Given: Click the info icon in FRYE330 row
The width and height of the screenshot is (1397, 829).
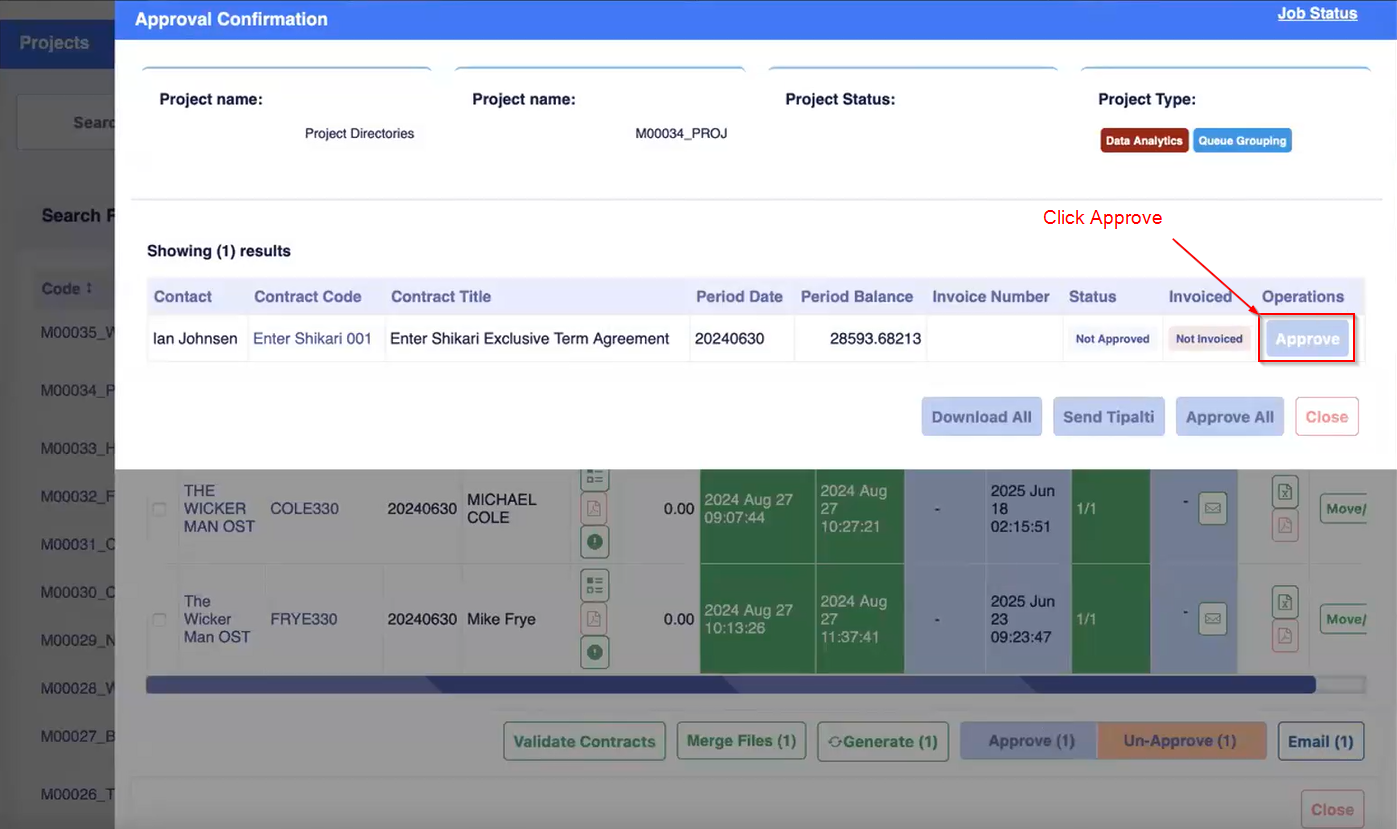Looking at the screenshot, I should click(595, 652).
